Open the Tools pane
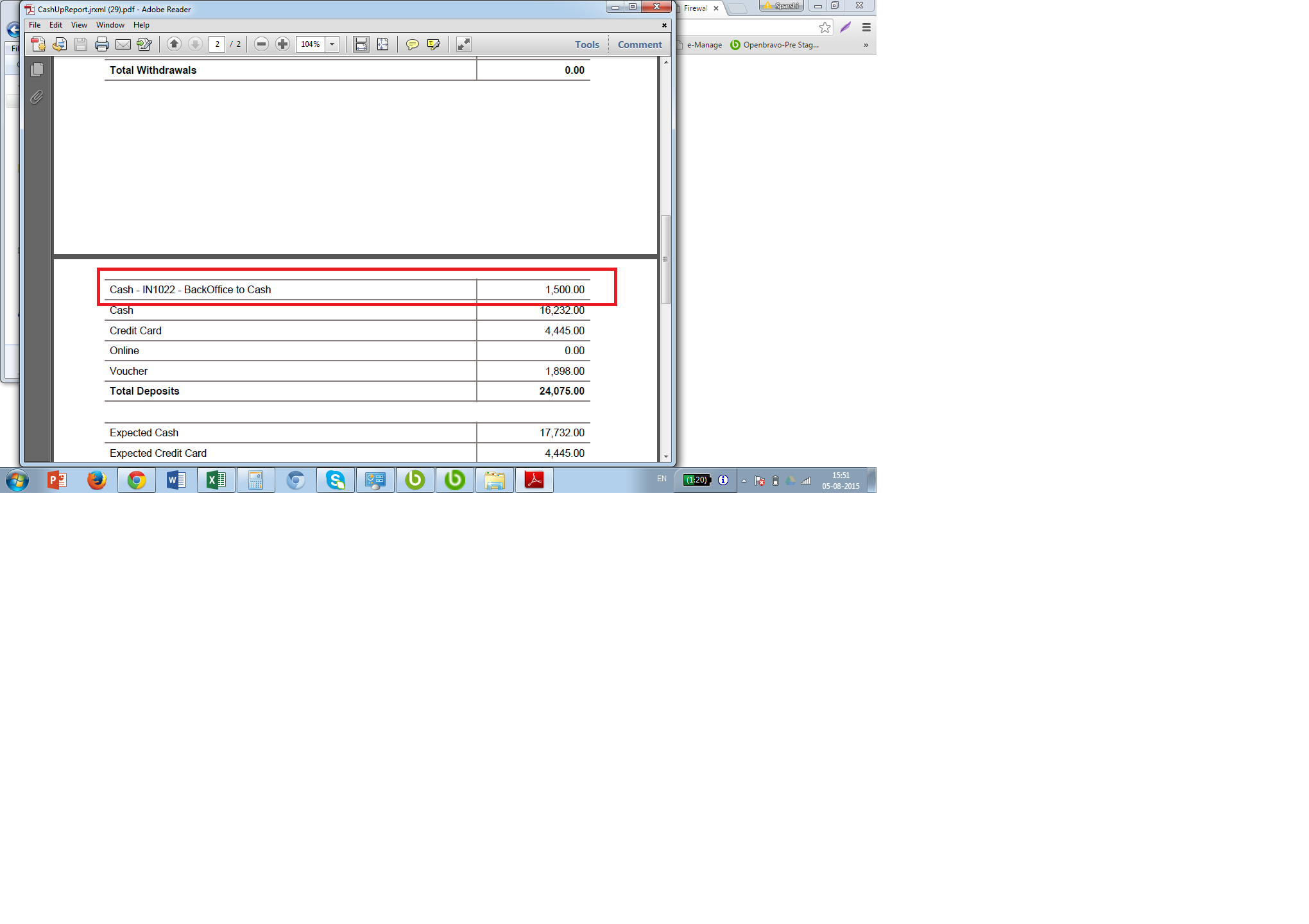Image resolution: width=1309 pixels, height=924 pixels. tap(586, 44)
